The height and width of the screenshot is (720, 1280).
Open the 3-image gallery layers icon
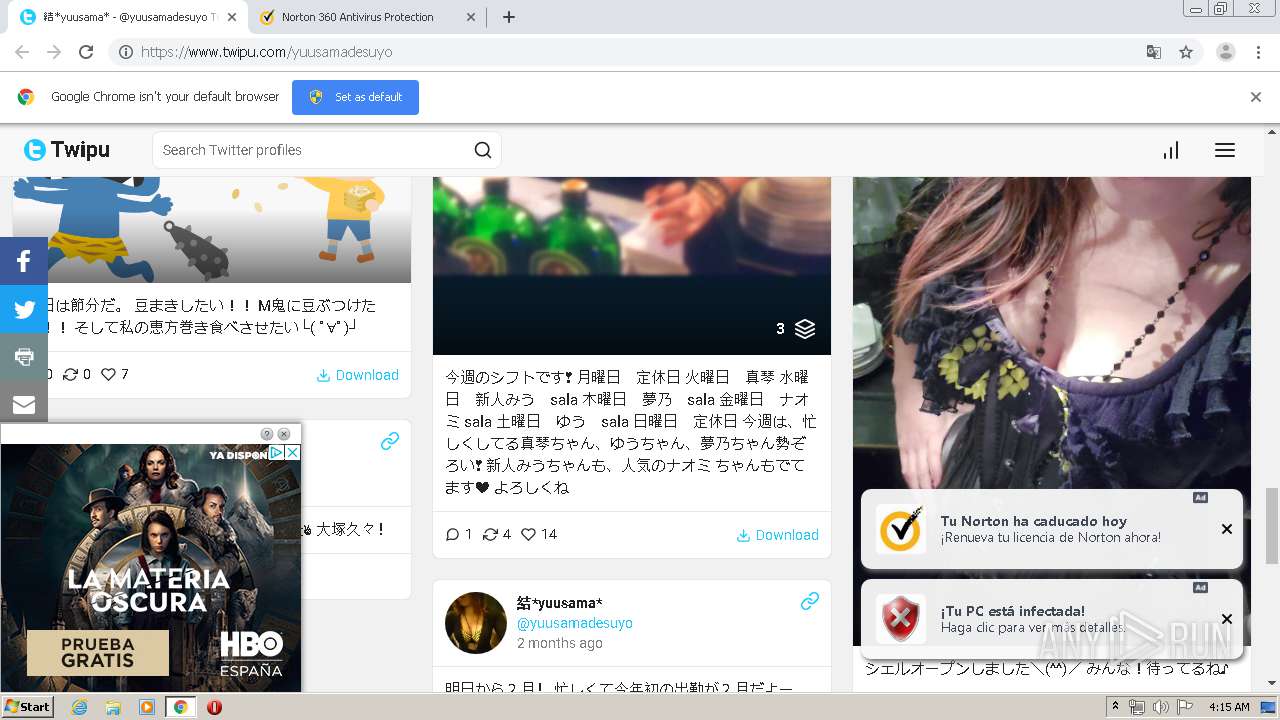click(x=805, y=329)
